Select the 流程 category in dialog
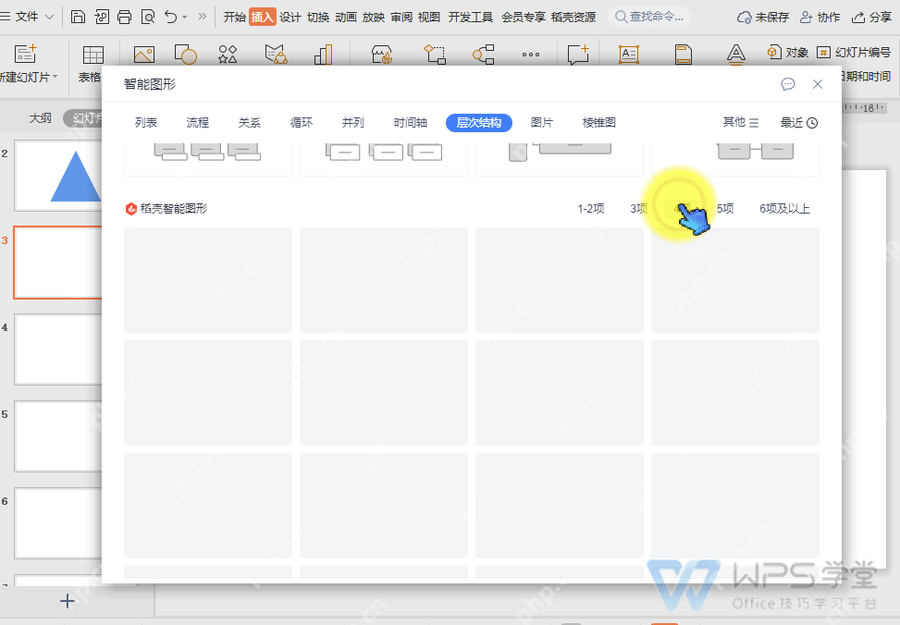 [x=197, y=122]
